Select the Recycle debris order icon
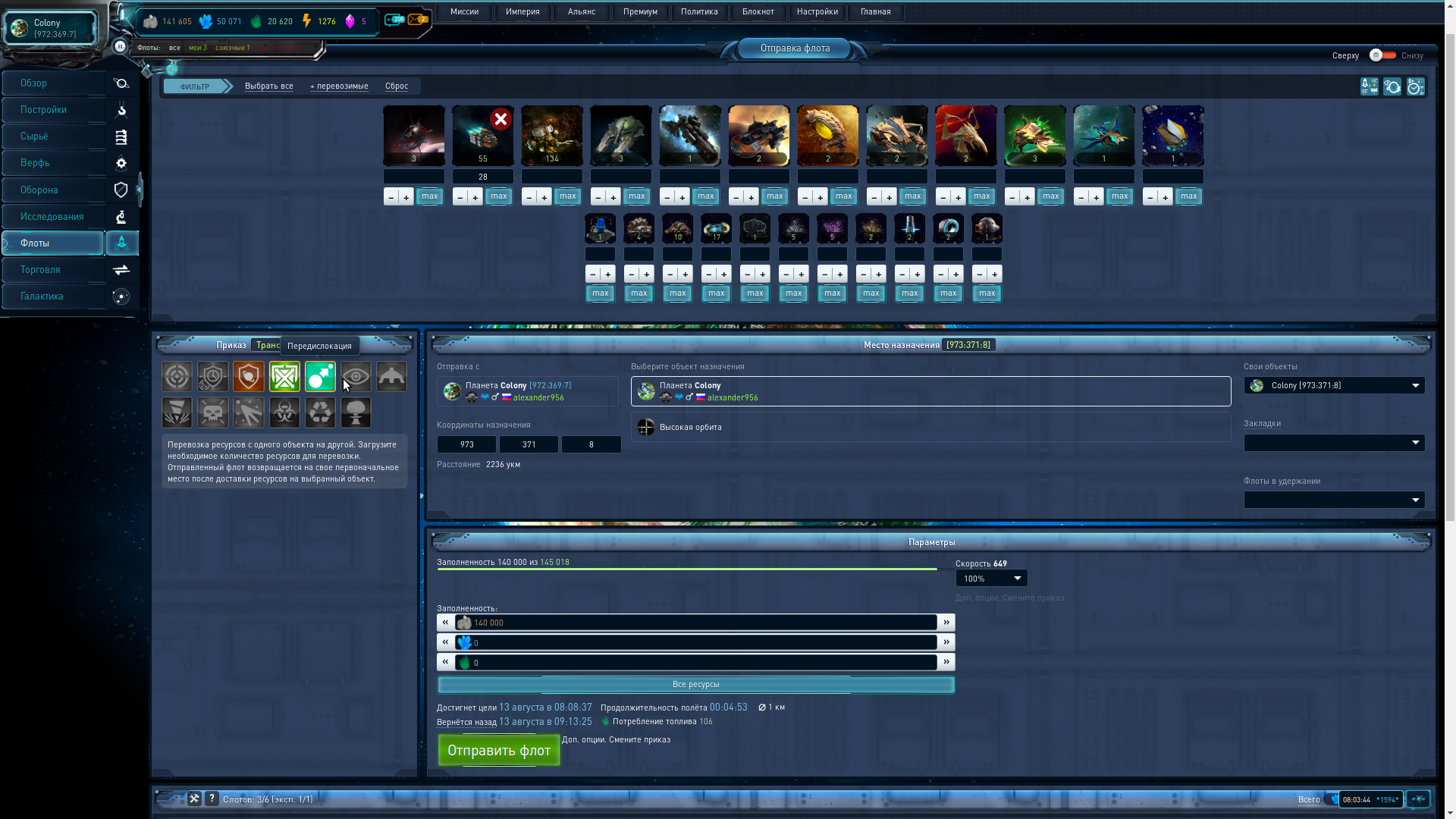Viewport: 1456px width, 819px height. [x=320, y=413]
